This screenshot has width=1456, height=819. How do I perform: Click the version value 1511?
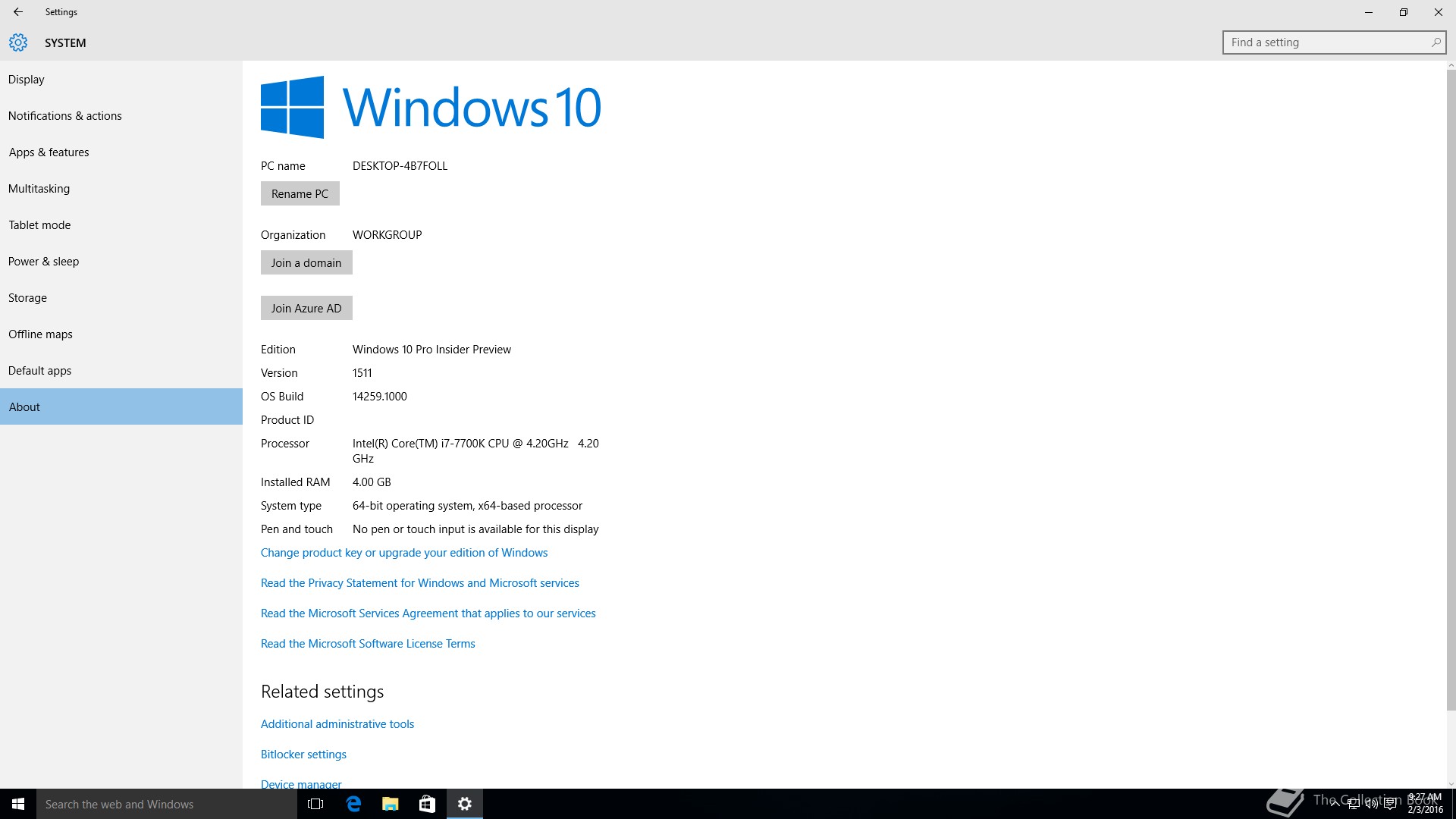(362, 373)
